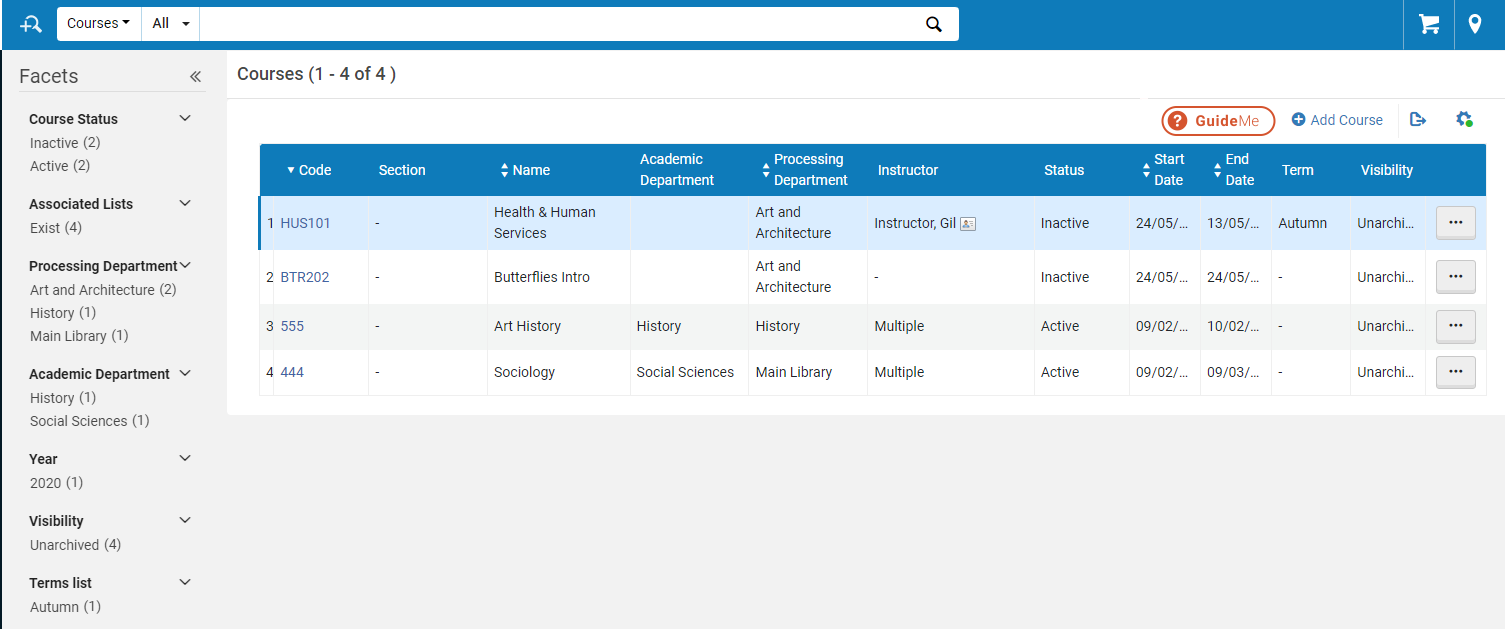Click the location pin icon
This screenshot has height=629, width=1505.
point(1474,24)
